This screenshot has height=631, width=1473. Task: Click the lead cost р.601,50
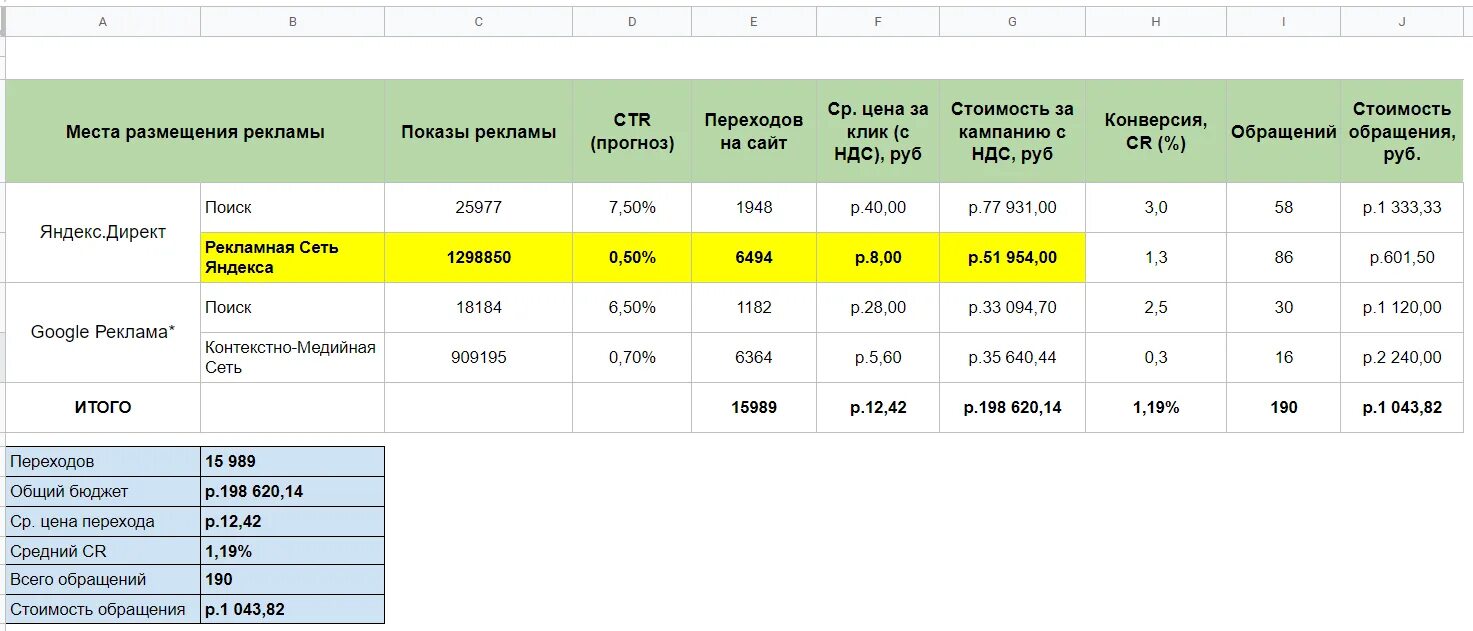click(x=1402, y=257)
